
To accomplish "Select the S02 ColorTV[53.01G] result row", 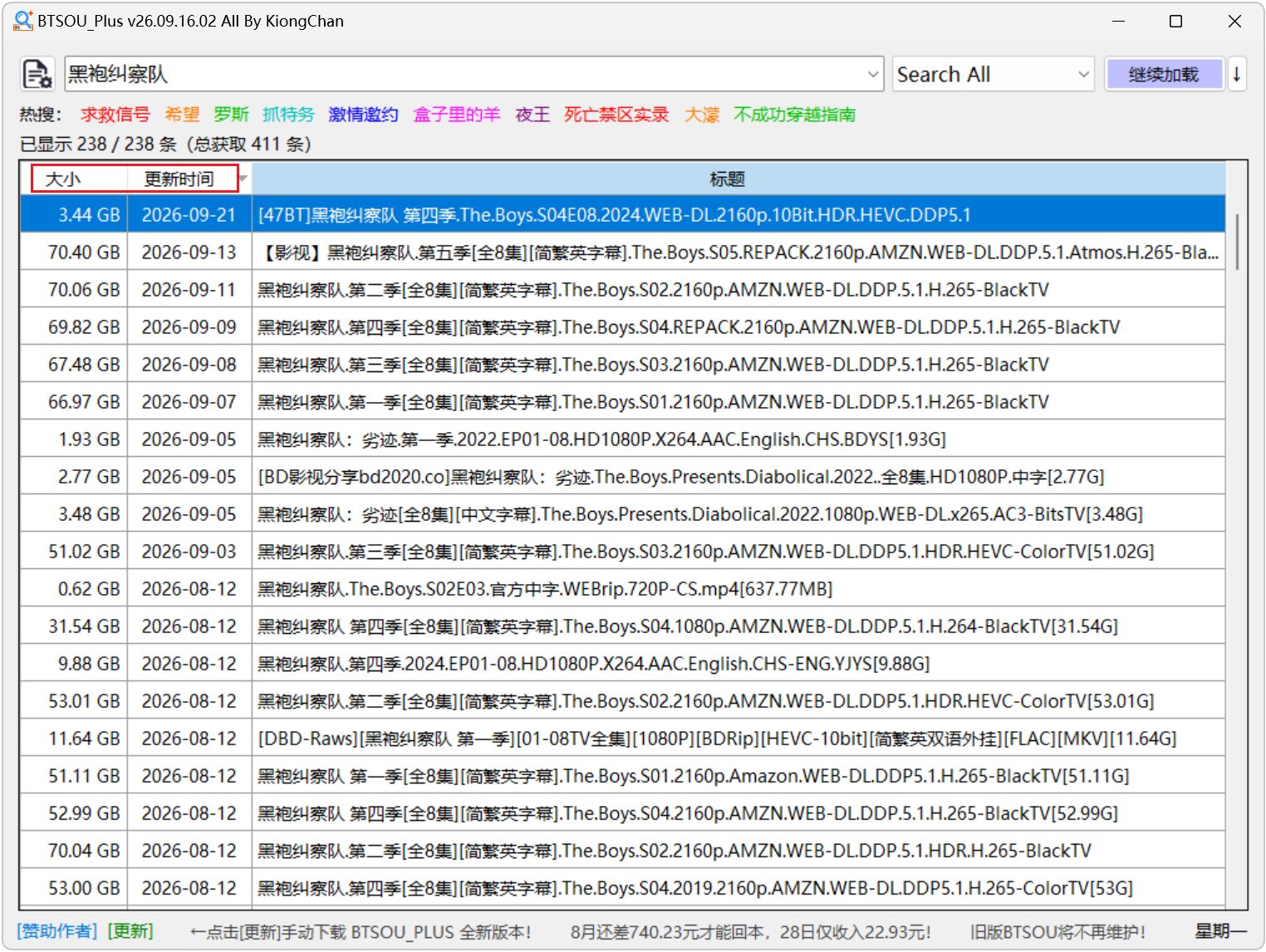I will click(622, 700).
